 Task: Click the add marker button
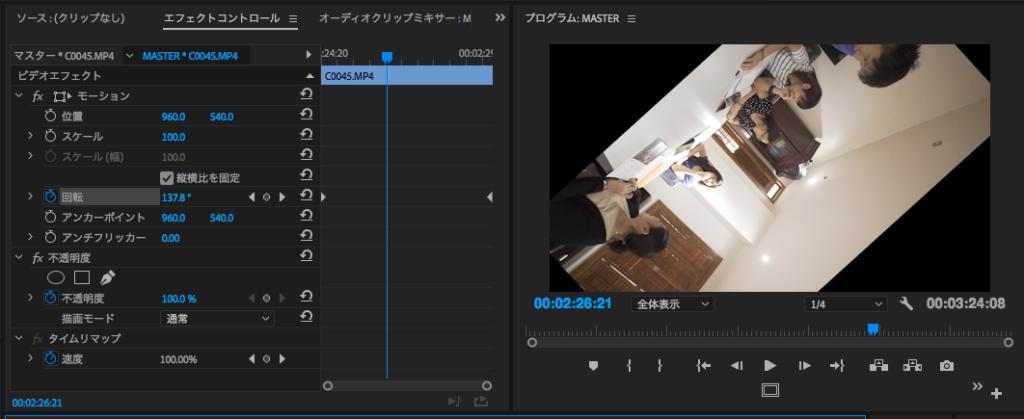(x=593, y=366)
